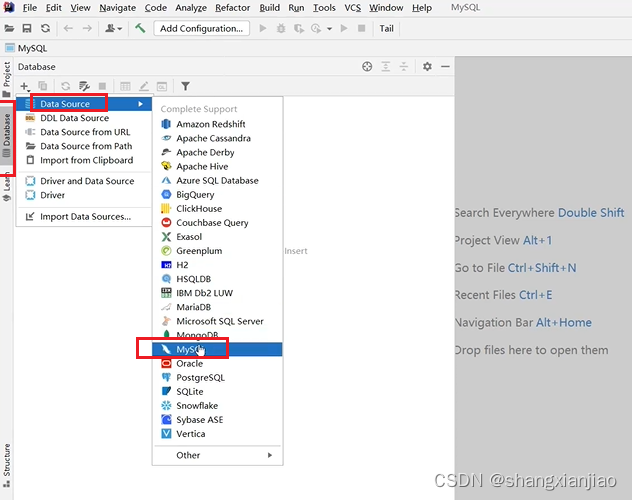
Task: Navigate Back with the left arrow icon
Action: pyautogui.click(x=68, y=28)
